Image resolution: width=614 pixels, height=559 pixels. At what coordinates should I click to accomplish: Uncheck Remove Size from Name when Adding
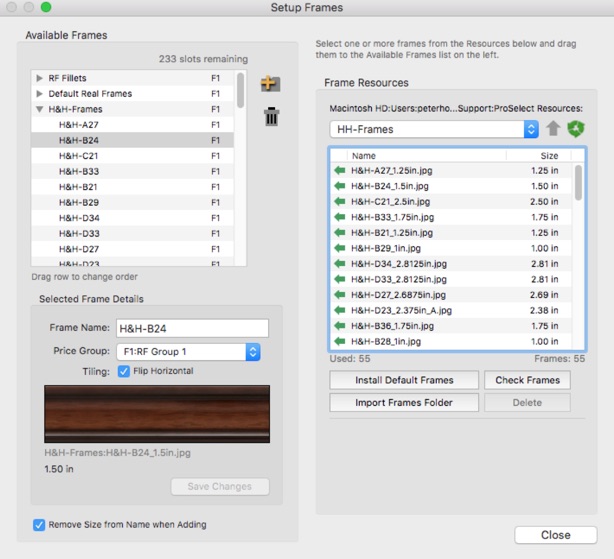39,524
